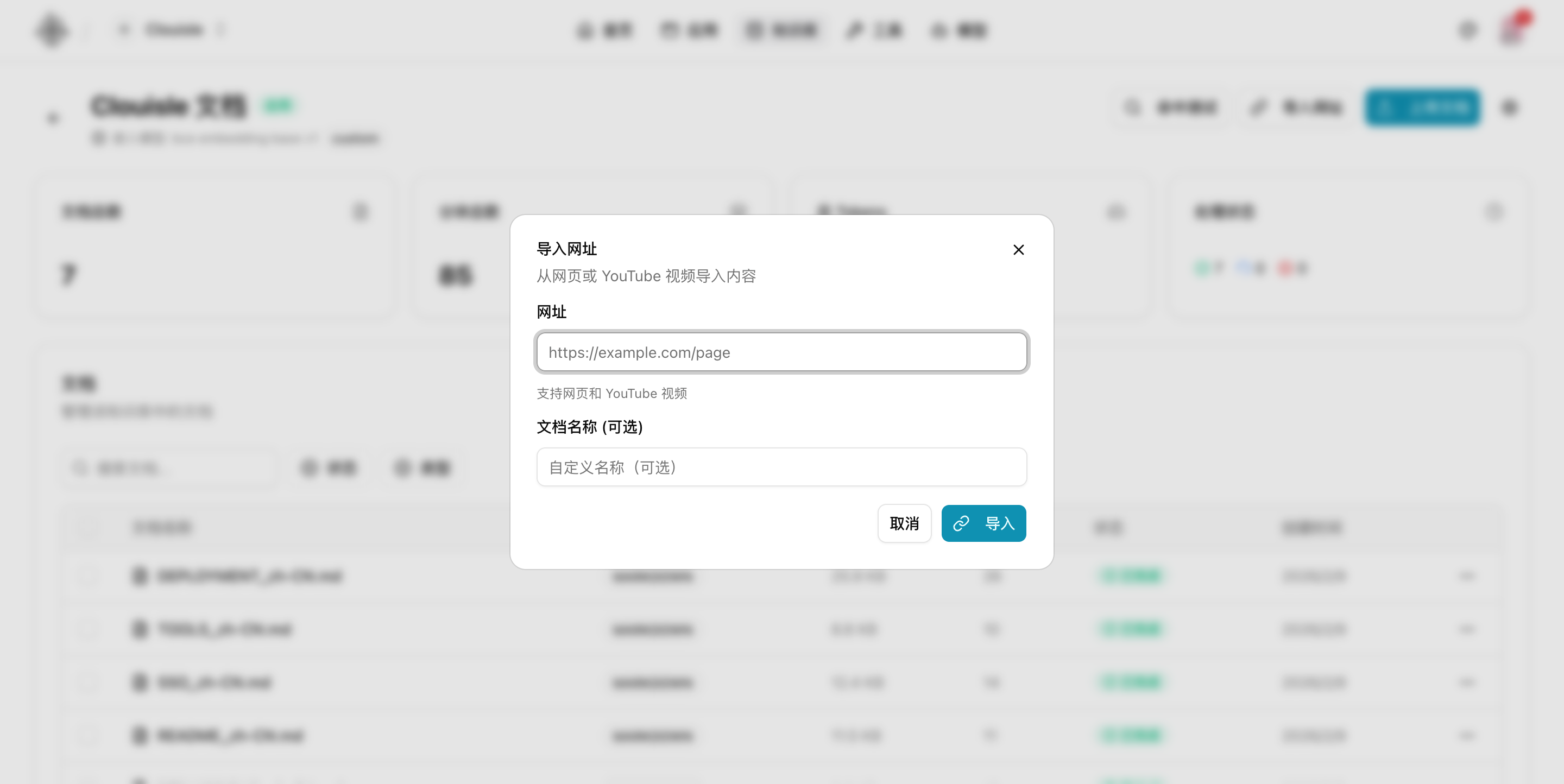
Task: Click the 导入 button to import the URL
Action: 983,523
